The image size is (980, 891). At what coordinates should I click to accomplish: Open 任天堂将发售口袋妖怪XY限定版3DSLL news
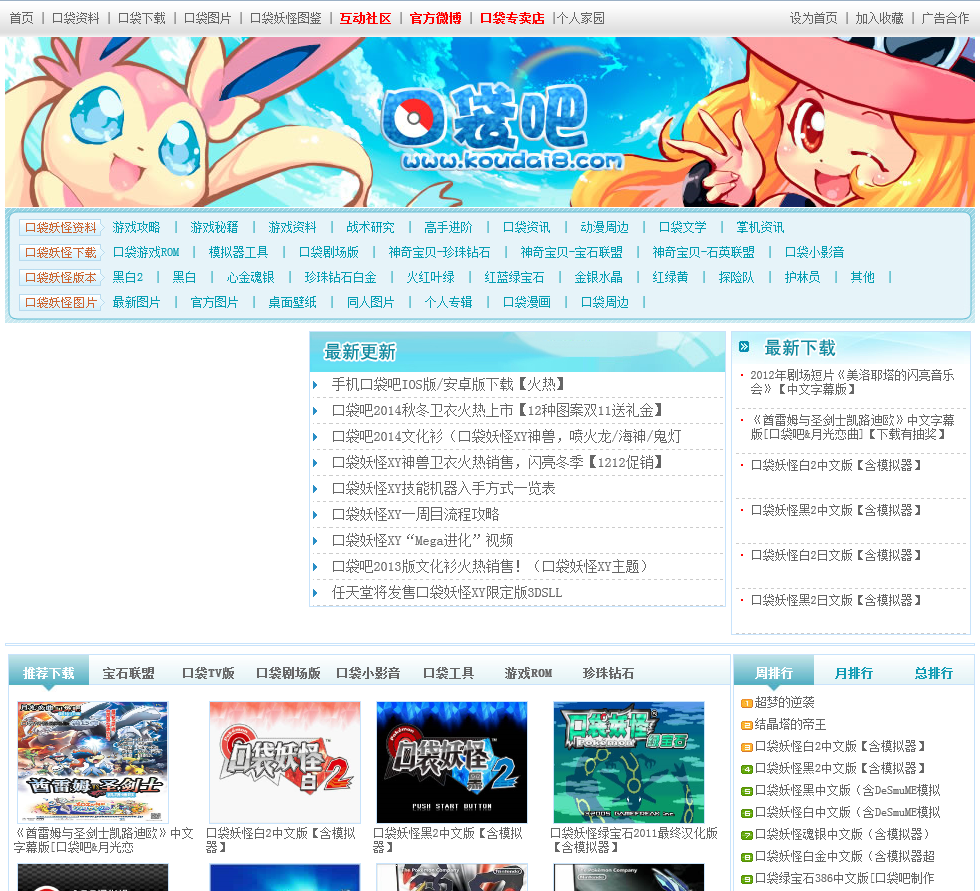click(x=446, y=593)
